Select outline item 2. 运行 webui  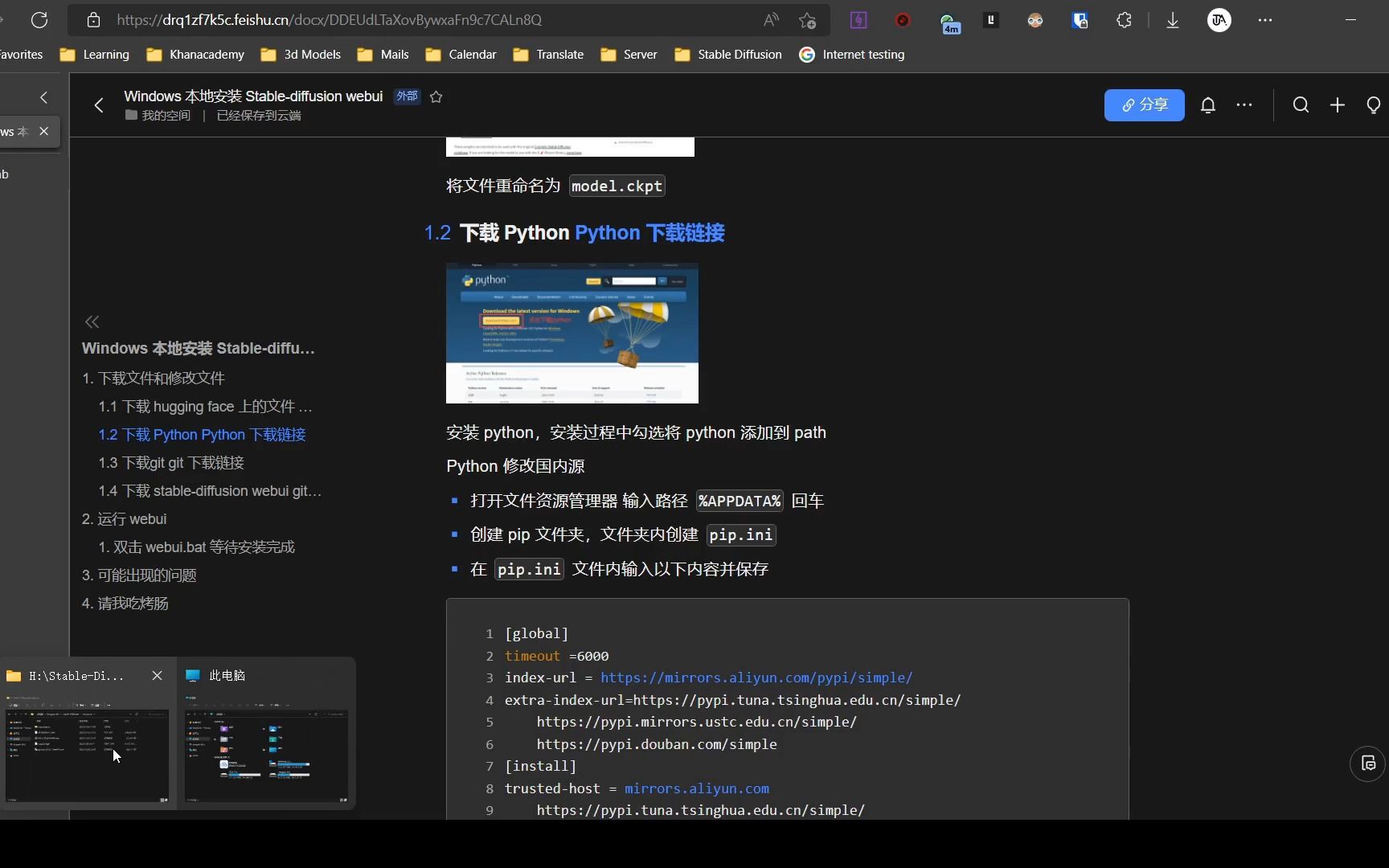pos(125,519)
